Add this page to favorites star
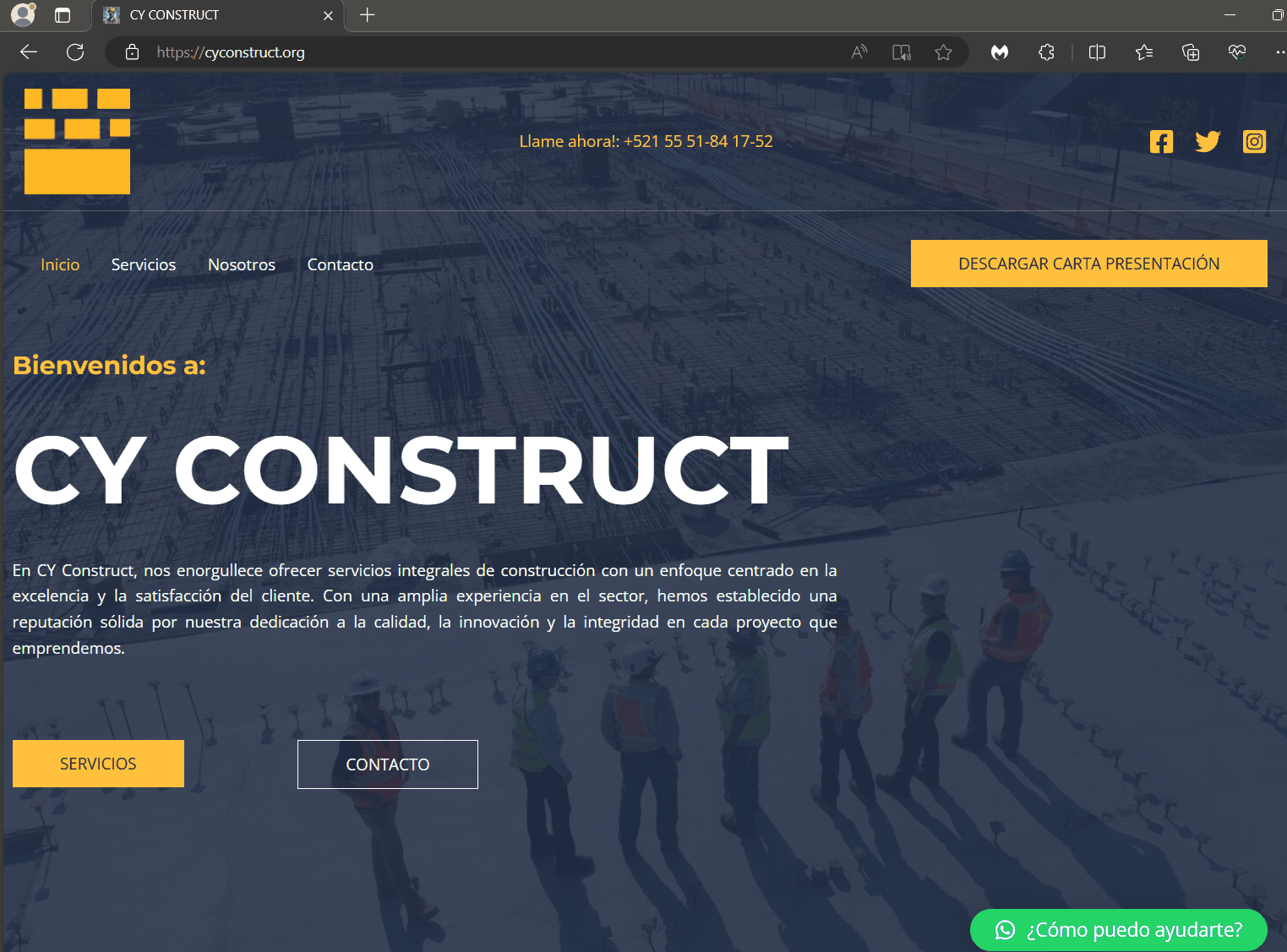The height and width of the screenshot is (952, 1287). tap(943, 52)
